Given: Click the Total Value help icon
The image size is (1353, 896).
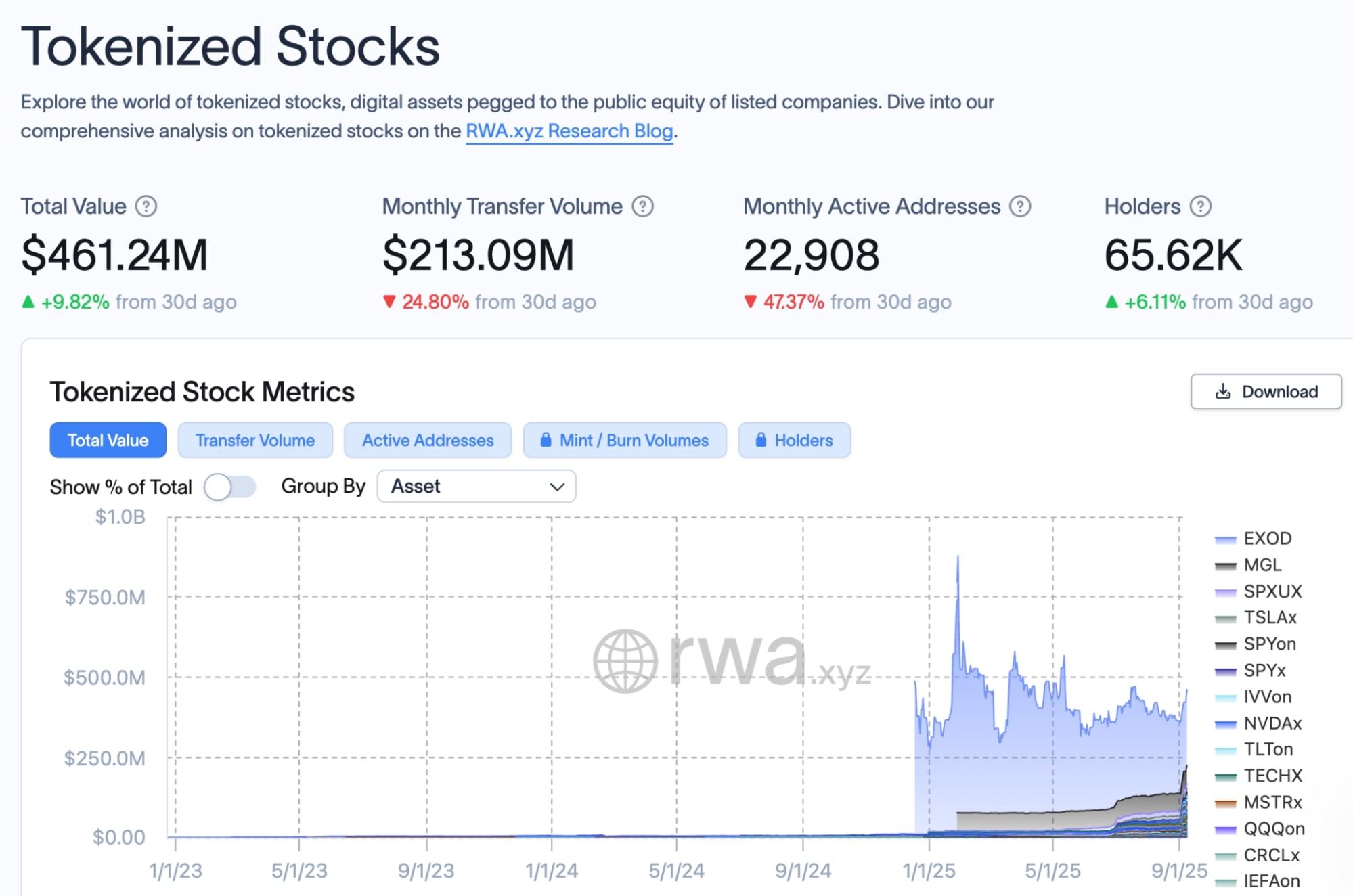Looking at the screenshot, I should tap(146, 206).
